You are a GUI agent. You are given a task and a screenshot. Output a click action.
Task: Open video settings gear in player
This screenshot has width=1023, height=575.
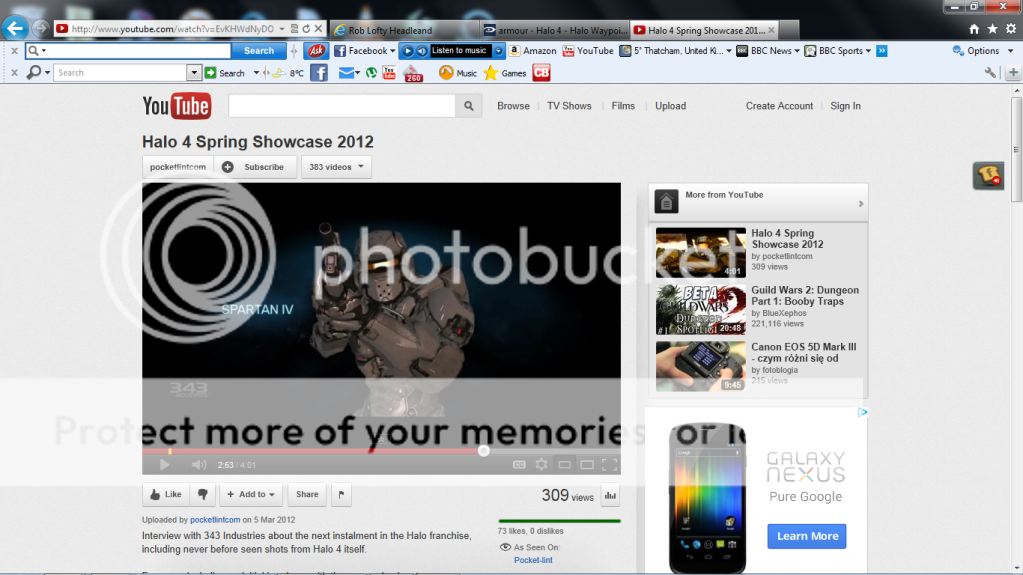point(541,464)
